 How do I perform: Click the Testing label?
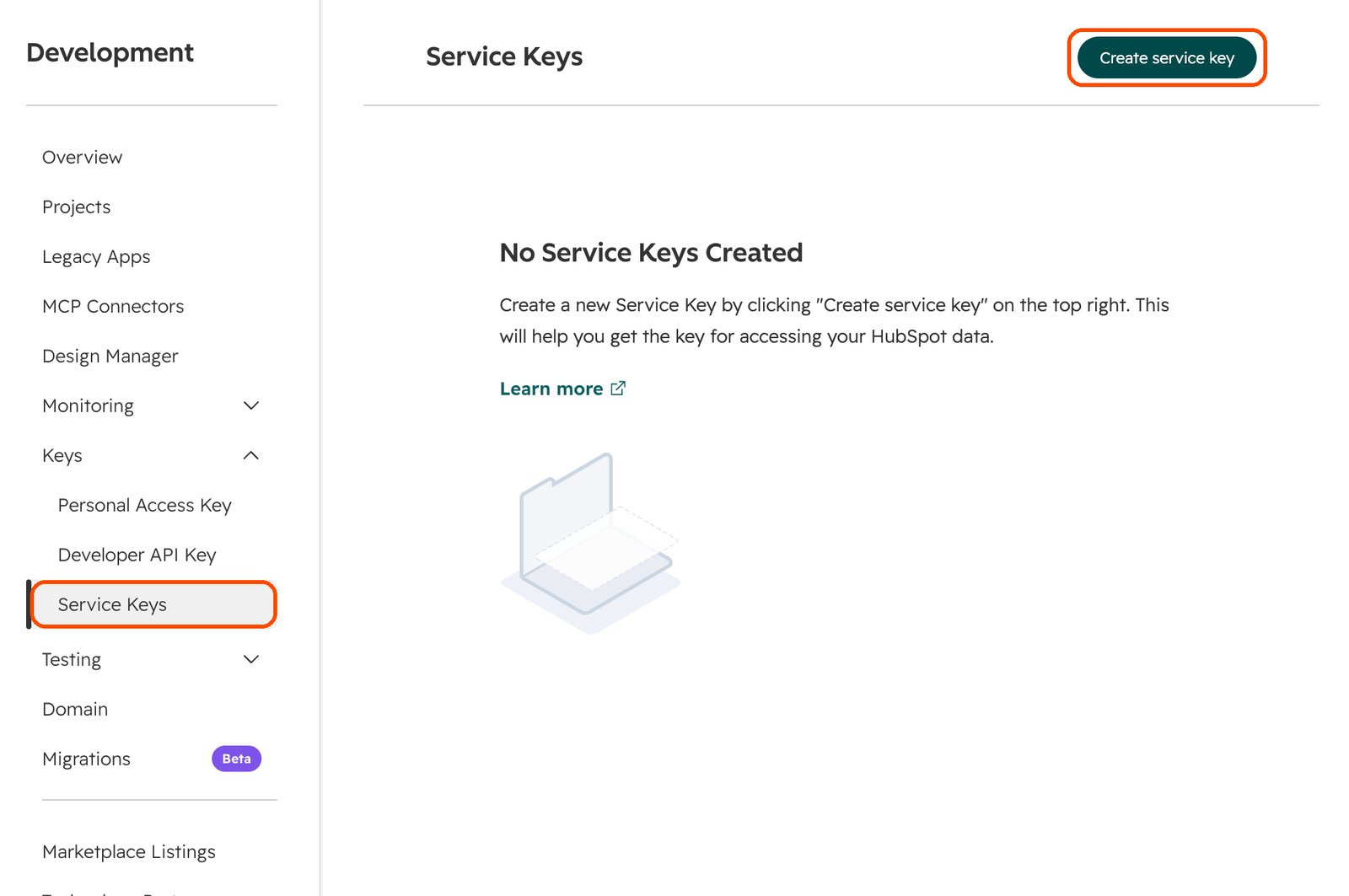pyautogui.click(x=72, y=659)
